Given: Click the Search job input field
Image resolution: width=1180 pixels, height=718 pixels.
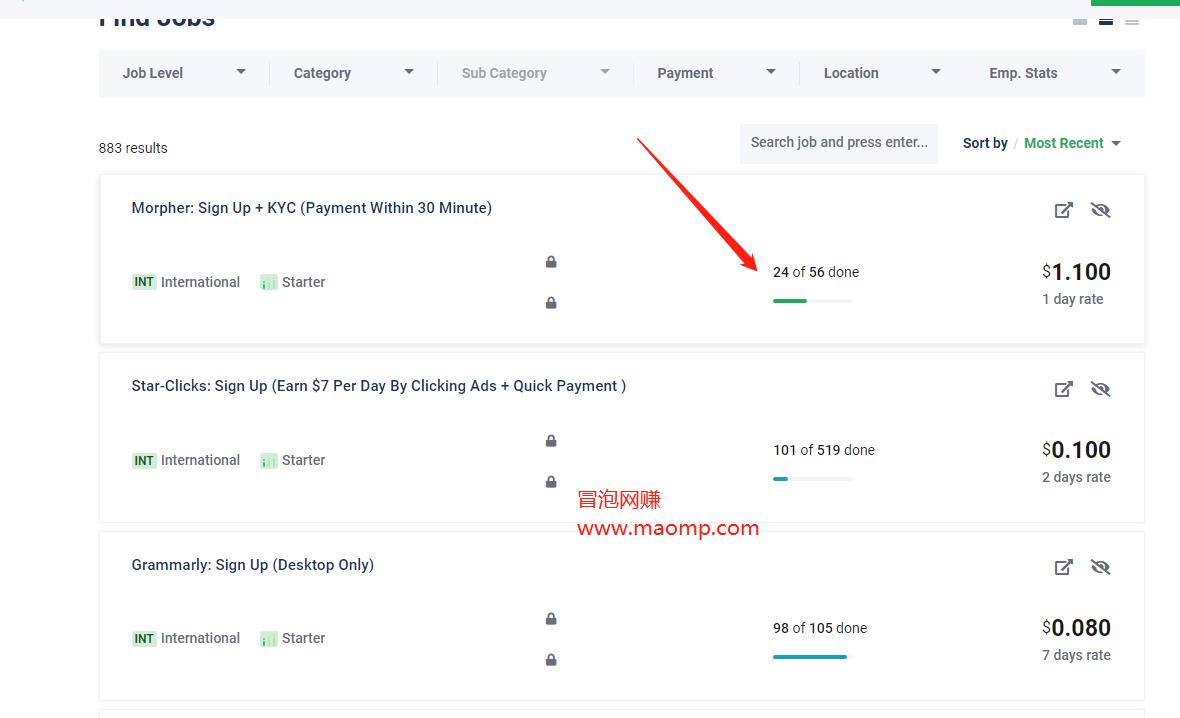Looking at the screenshot, I should (838, 143).
